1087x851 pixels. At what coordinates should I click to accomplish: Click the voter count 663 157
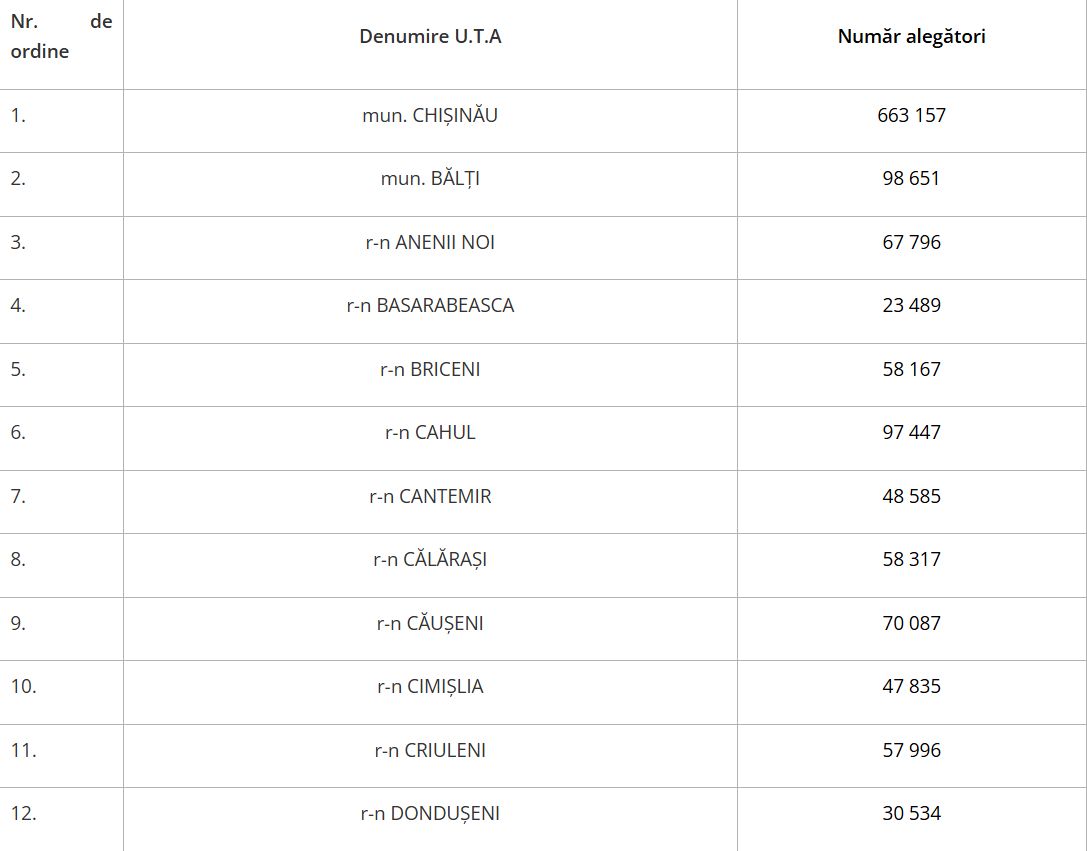[912, 115]
